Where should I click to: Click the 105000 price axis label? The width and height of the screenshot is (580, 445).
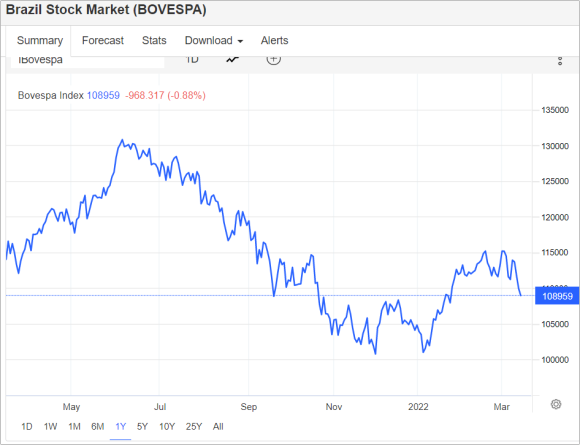pos(555,324)
